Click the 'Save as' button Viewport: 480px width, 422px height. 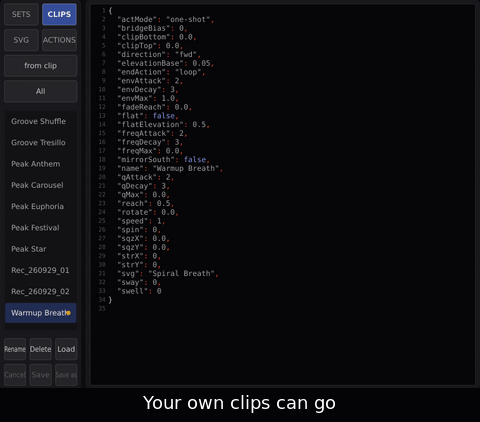[x=66, y=375]
